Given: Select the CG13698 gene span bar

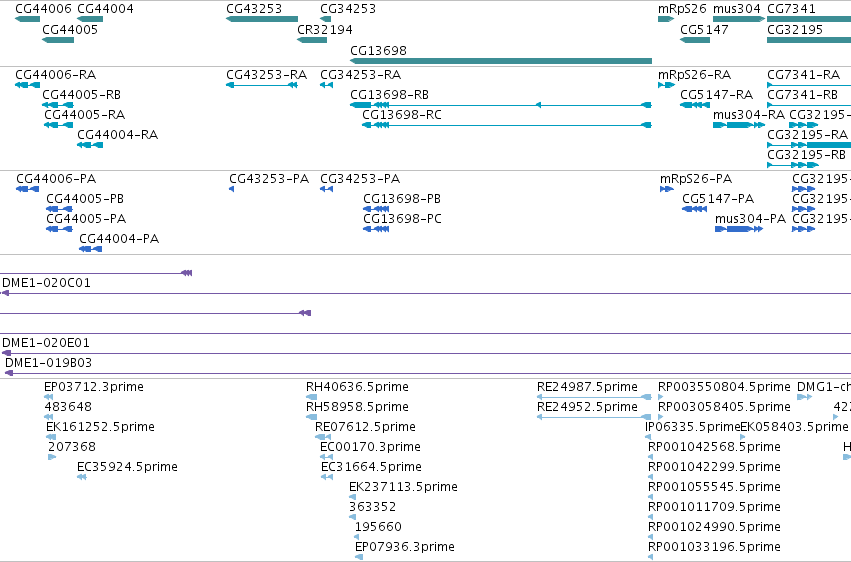Looking at the screenshot, I should [501, 61].
